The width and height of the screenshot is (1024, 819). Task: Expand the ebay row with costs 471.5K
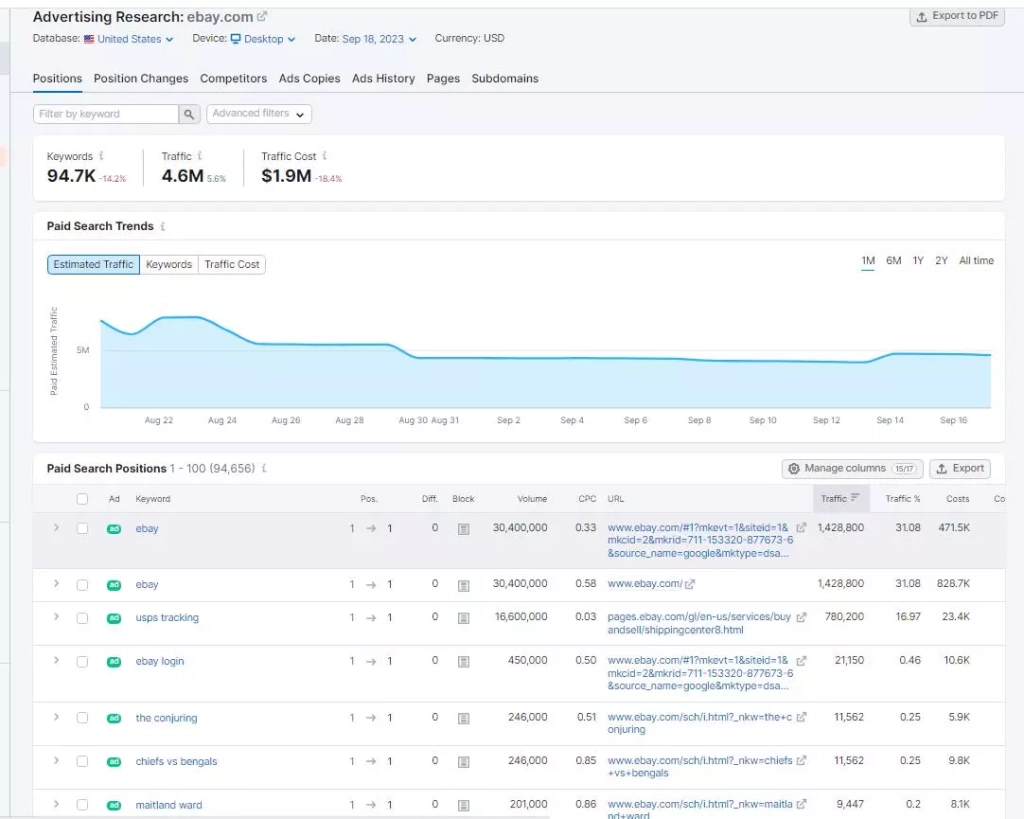56,528
